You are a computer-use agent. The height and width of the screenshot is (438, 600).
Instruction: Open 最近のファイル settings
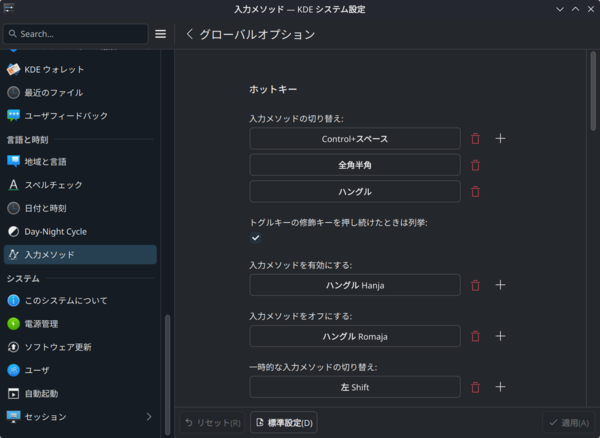click(x=80, y=93)
